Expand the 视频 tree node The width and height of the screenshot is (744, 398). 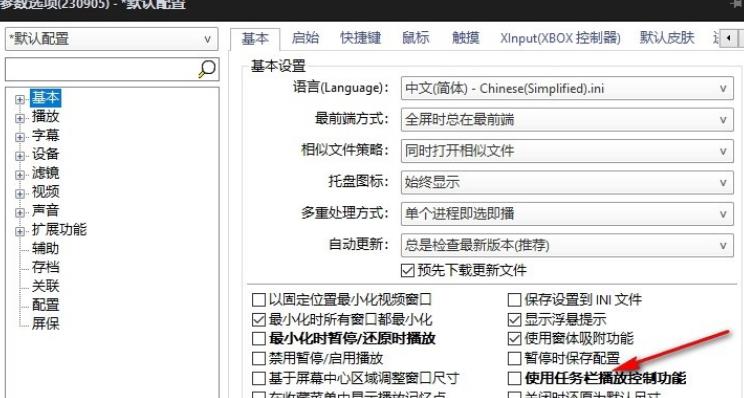20,194
